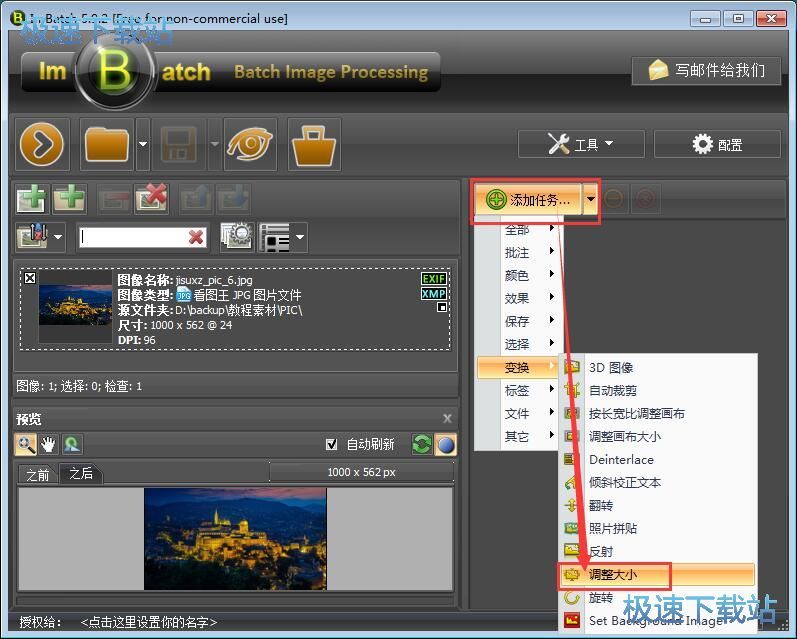
Task: Click the XMP badge on the image
Action: pyautogui.click(x=434, y=294)
